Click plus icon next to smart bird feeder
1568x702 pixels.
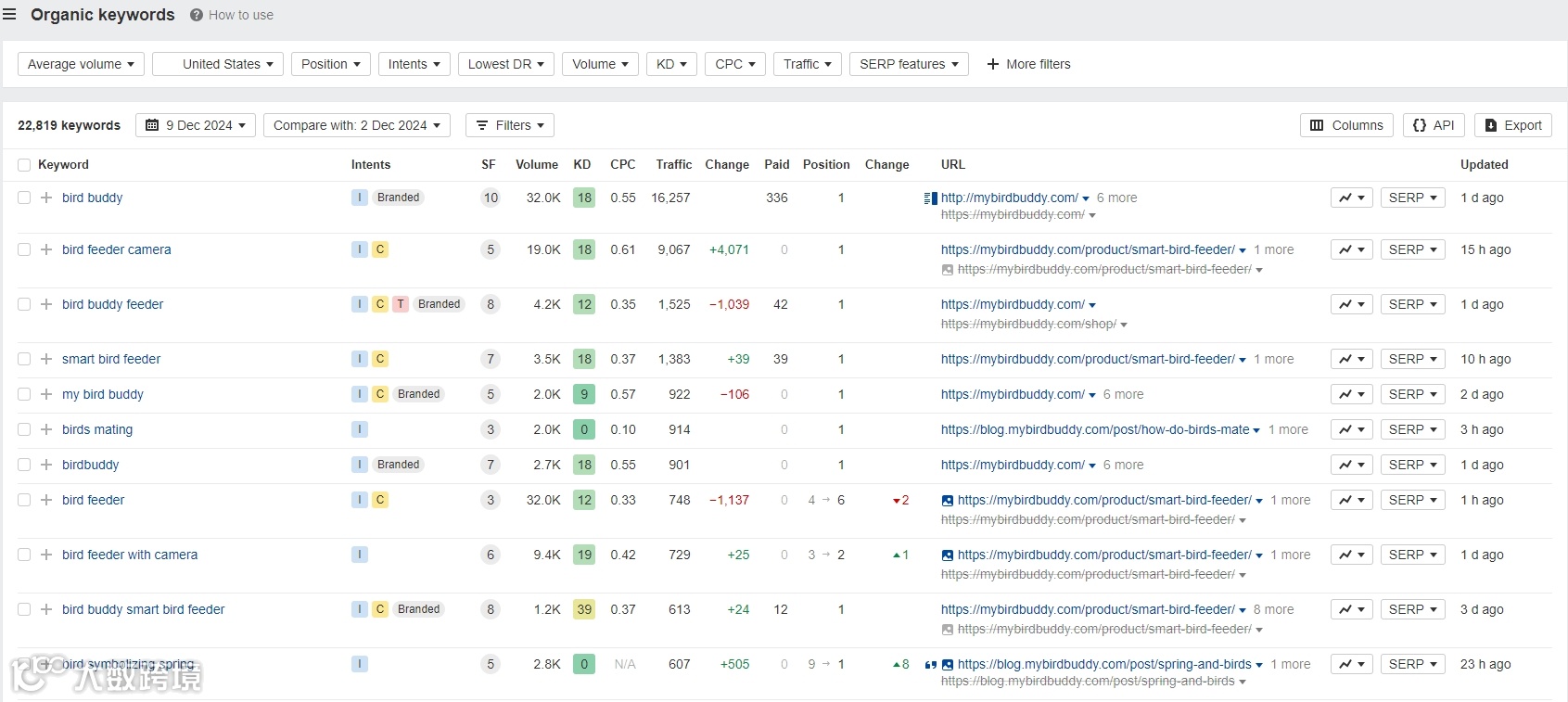[x=46, y=359]
